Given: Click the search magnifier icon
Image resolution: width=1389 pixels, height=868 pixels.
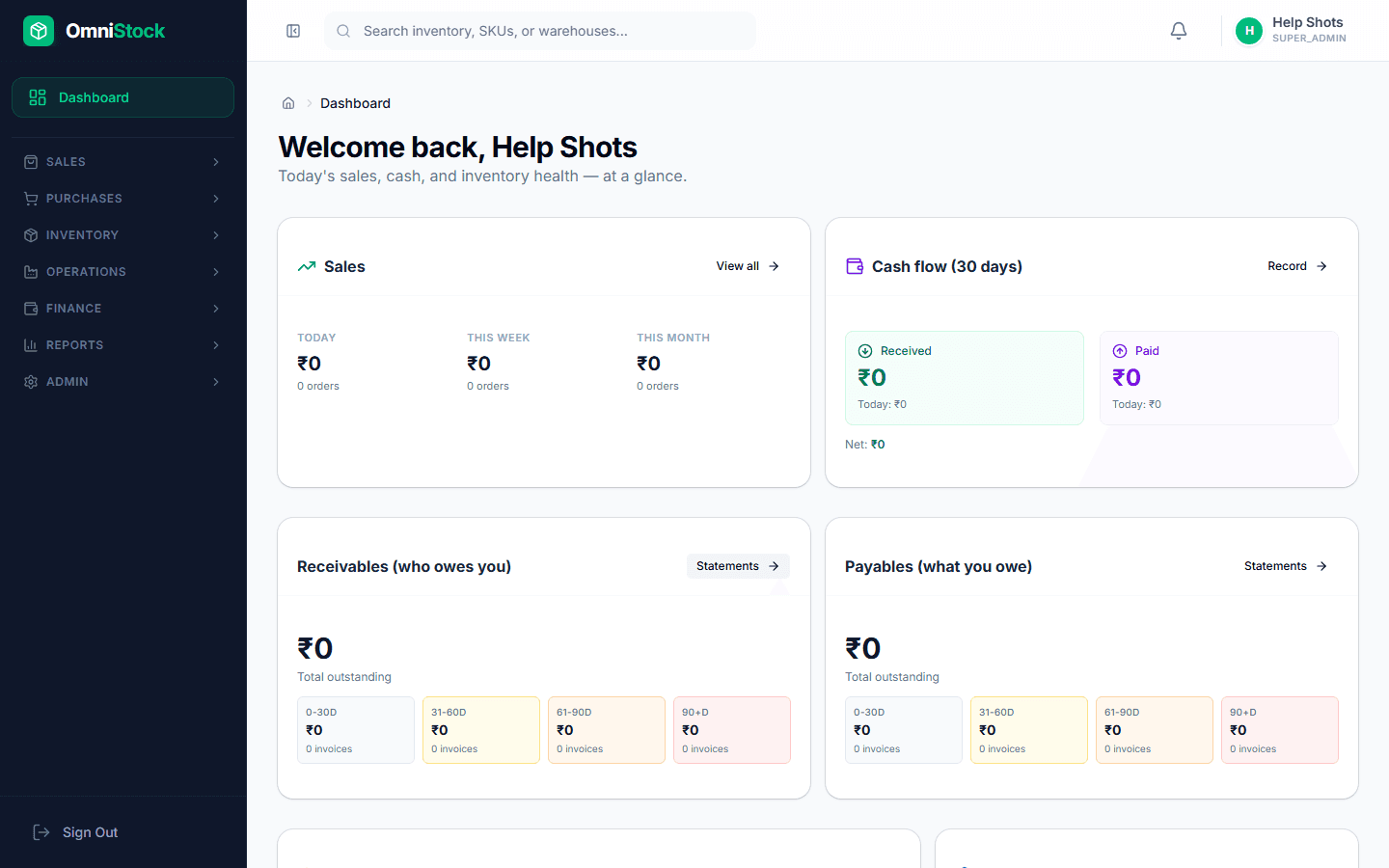Looking at the screenshot, I should [x=343, y=31].
